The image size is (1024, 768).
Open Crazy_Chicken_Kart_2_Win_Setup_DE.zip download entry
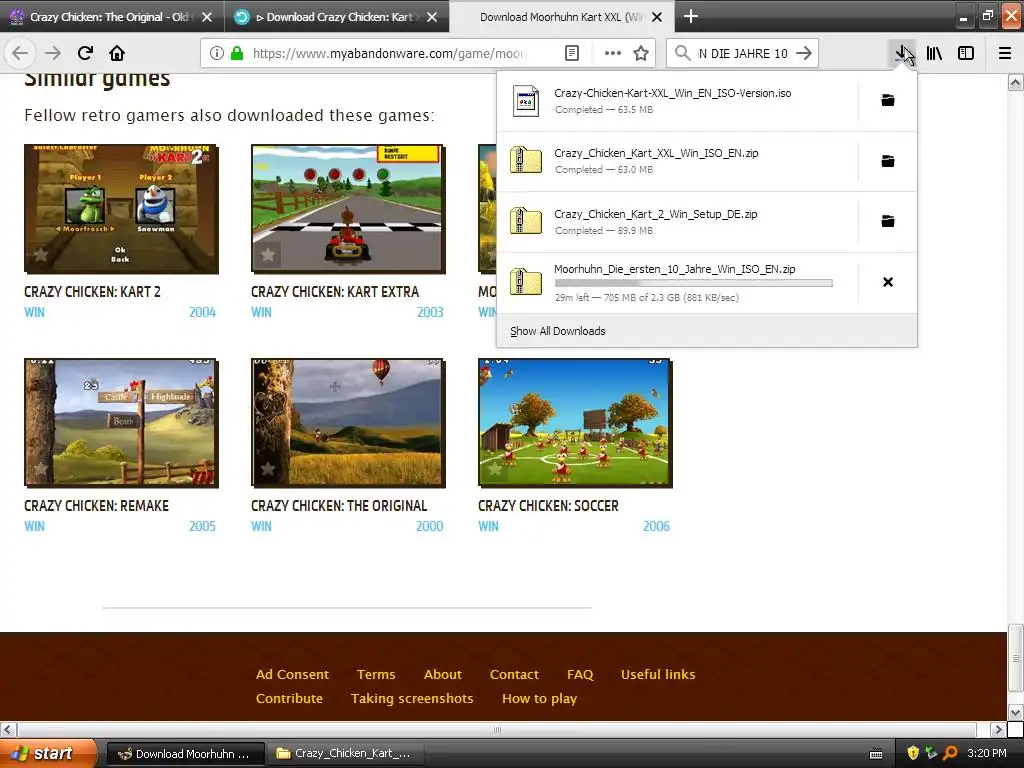pyautogui.click(x=677, y=221)
